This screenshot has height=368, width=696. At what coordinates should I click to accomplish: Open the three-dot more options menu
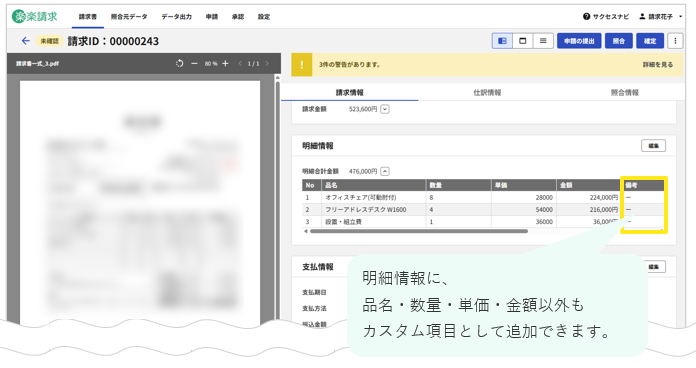(x=675, y=41)
